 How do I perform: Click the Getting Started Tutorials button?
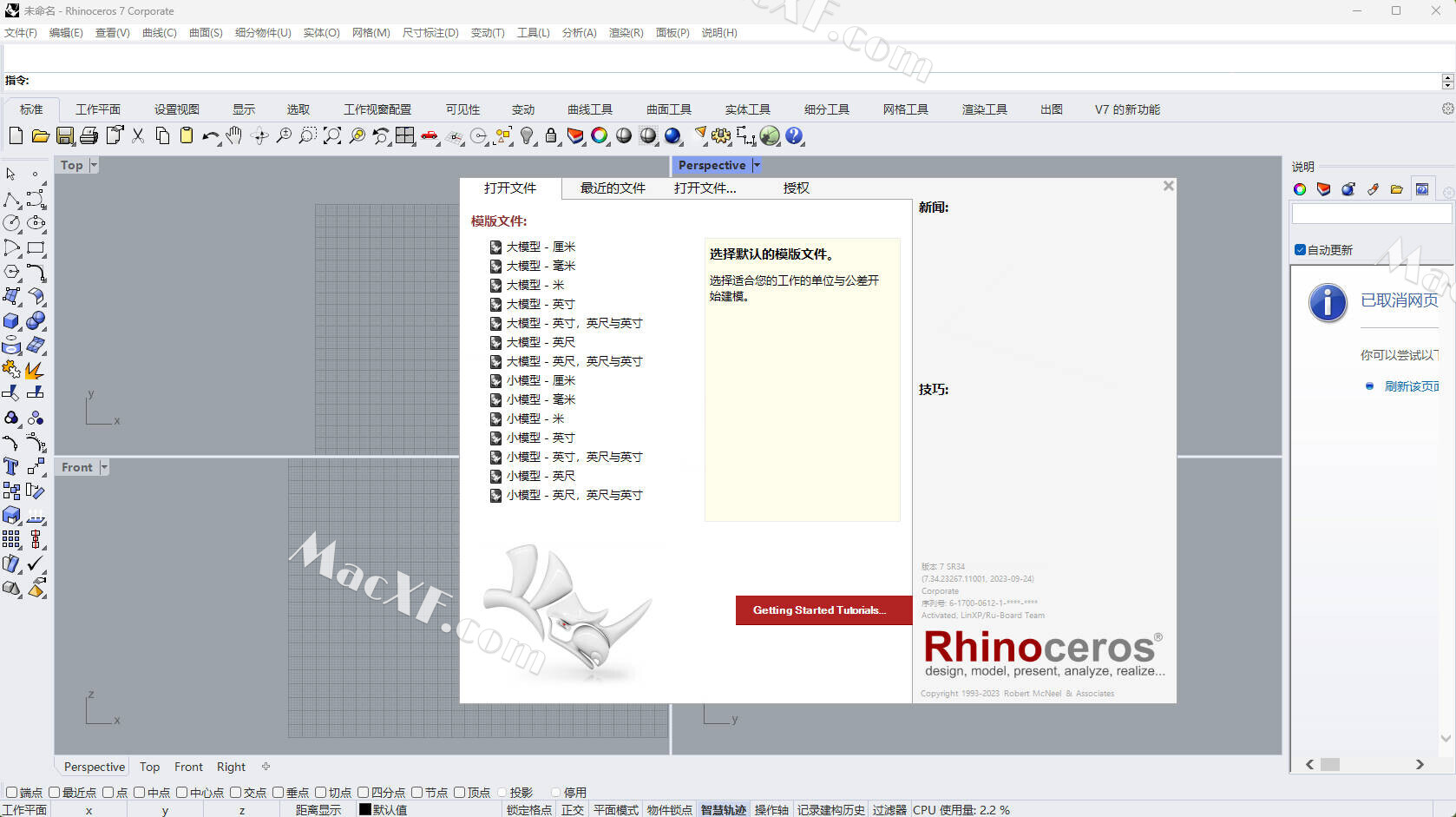click(823, 610)
